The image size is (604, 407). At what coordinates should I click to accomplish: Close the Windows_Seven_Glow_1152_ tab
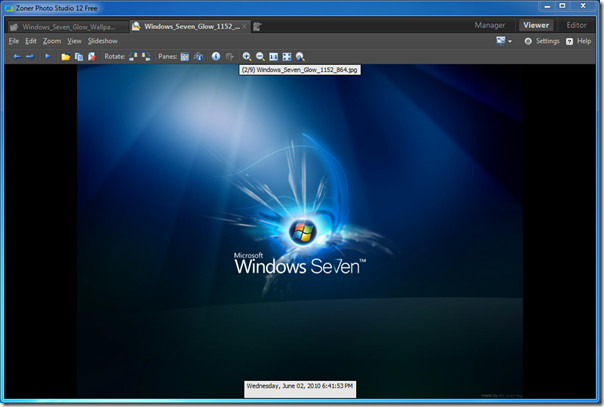click(x=244, y=27)
